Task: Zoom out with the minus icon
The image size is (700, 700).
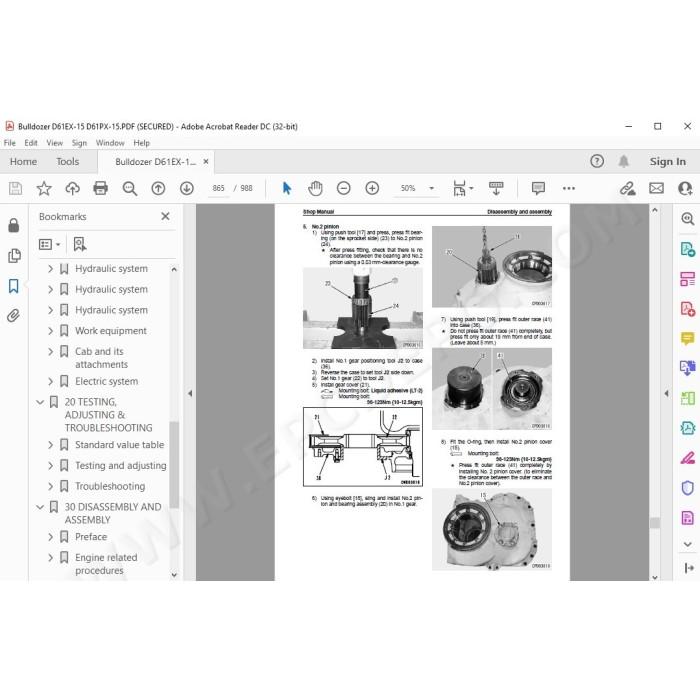Action: pyautogui.click(x=344, y=188)
